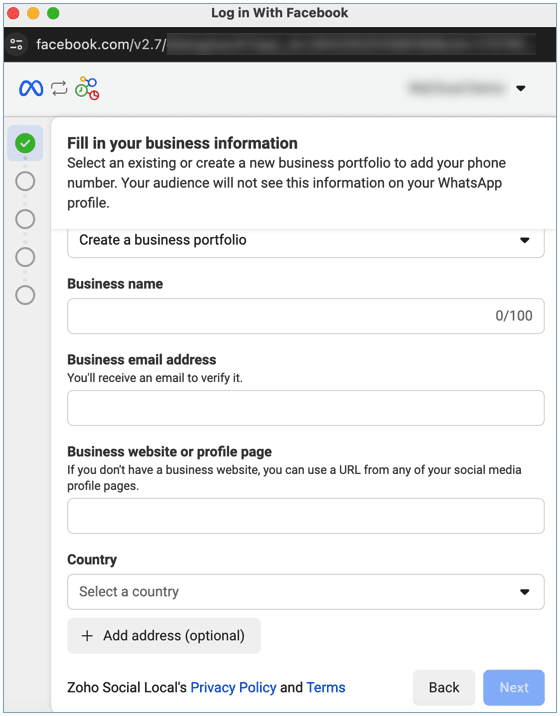The image size is (560, 716).
Task: Open site settings icon in address bar
Action: point(16,44)
